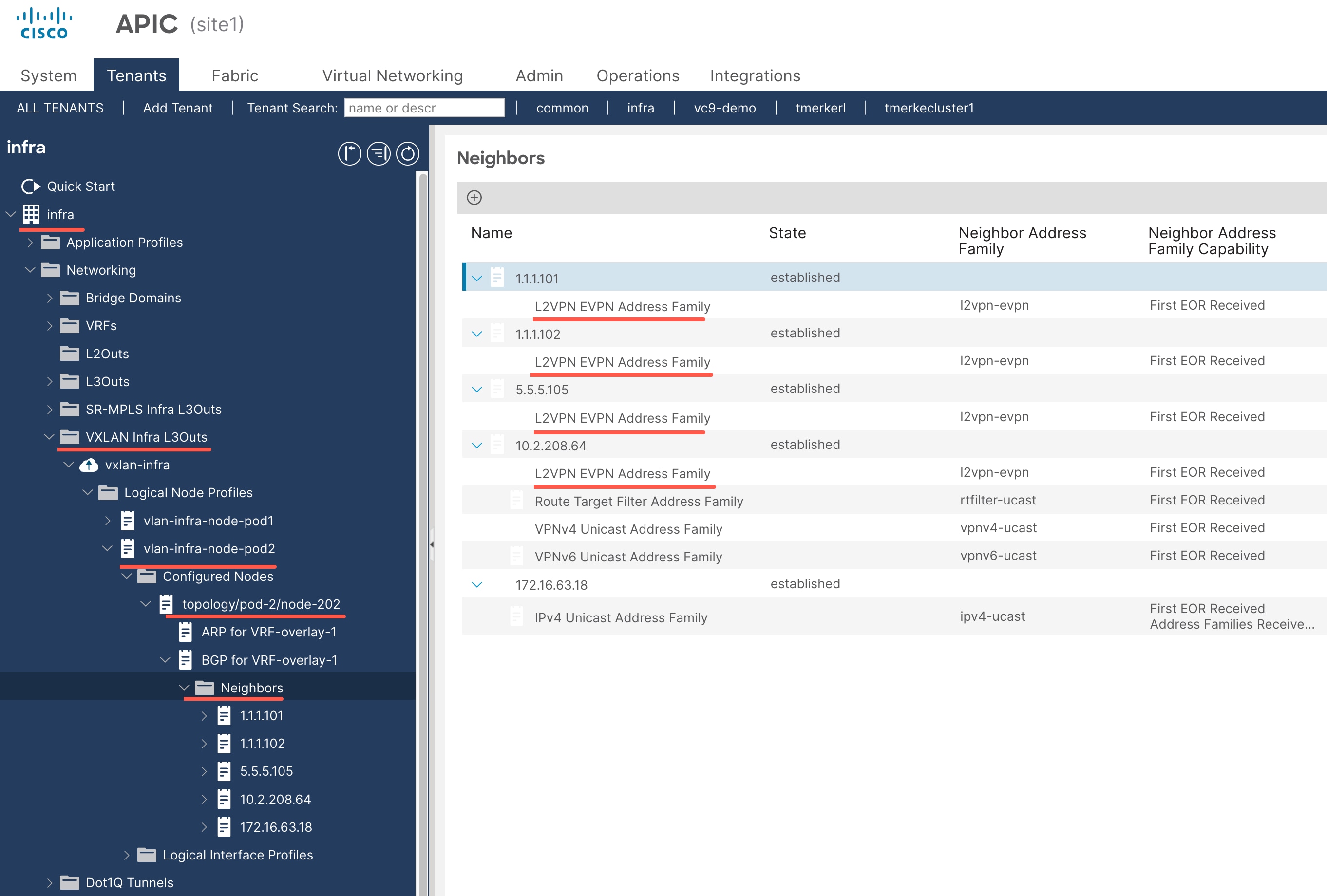The width and height of the screenshot is (1327, 896).
Task: Select topology/pod-2/node-202 tree item
Action: click(261, 604)
